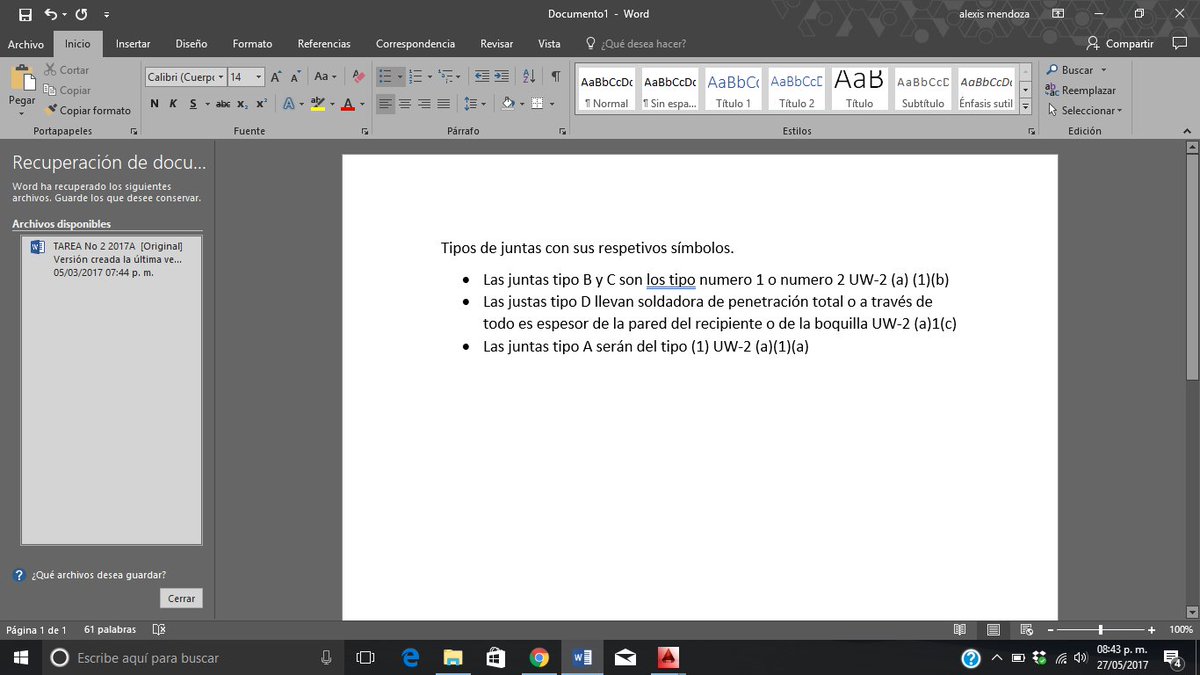Open the Seleccionar dropdown
This screenshot has width=1200, height=675.
(x=1084, y=110)
